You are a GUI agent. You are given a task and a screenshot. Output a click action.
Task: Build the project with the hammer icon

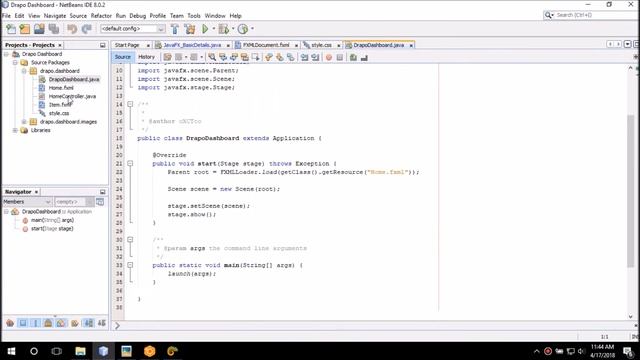point(175,29)
